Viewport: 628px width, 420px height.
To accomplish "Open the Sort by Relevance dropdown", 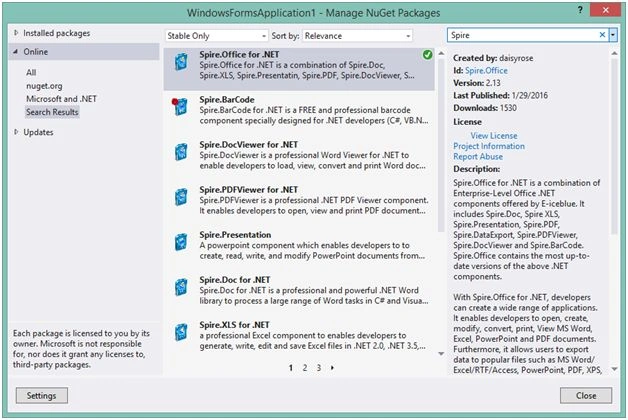I will (357, 36).
